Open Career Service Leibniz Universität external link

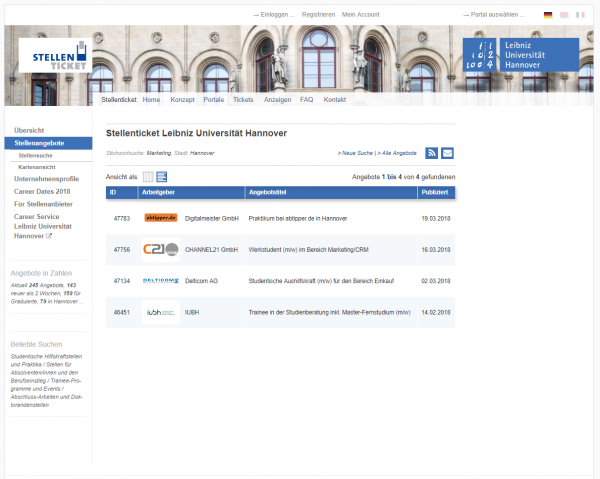click(43, 226)
